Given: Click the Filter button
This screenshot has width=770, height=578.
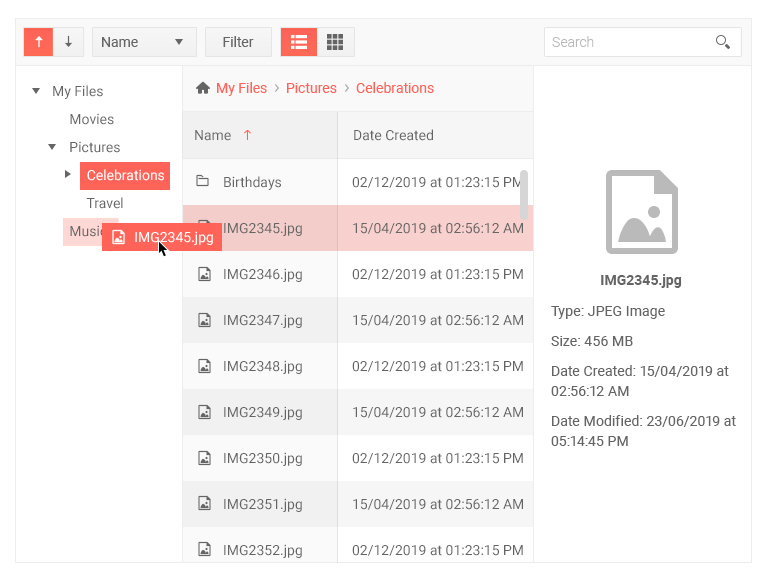Looking at the screenshot, I should (238, 42).
